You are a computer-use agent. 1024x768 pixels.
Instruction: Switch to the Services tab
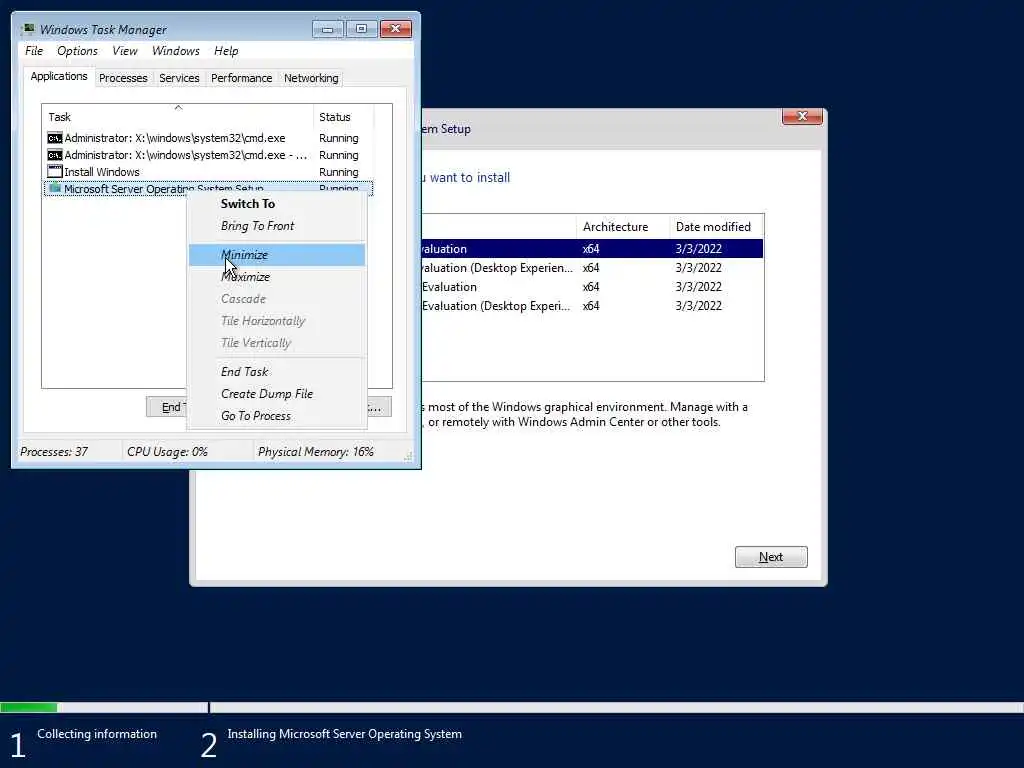[179, 78]
